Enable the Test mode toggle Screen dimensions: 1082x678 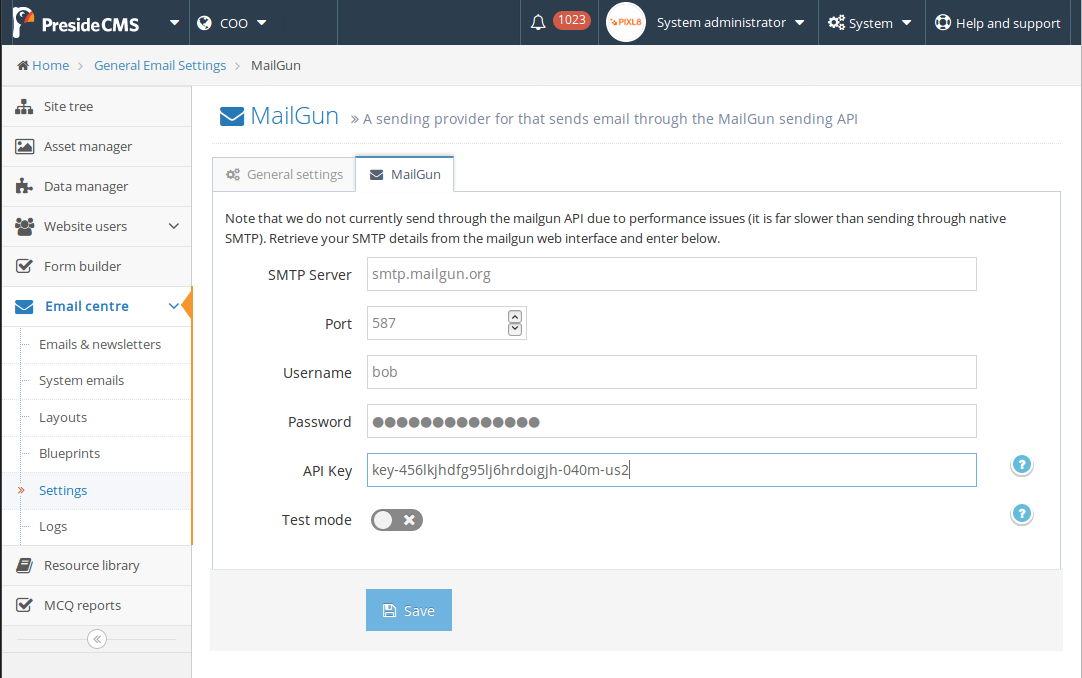pyautogui.click(x=397, y=520)
